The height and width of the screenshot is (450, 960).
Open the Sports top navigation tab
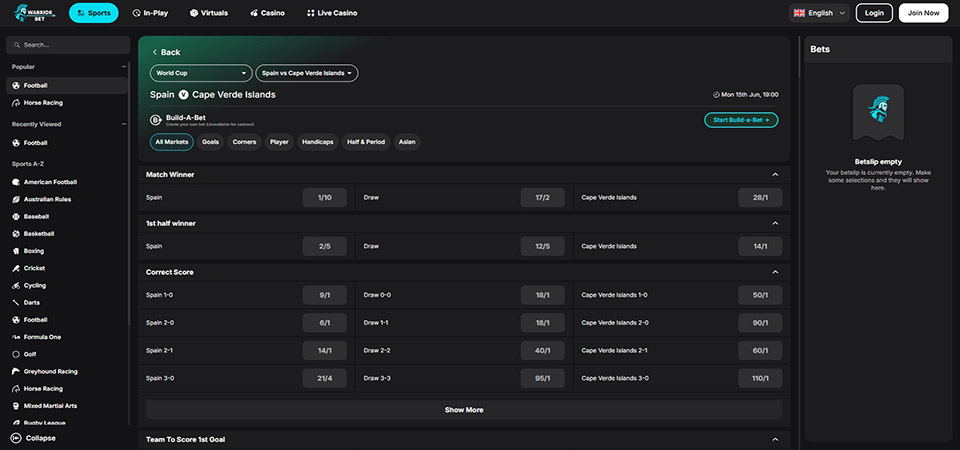point(94,13)
